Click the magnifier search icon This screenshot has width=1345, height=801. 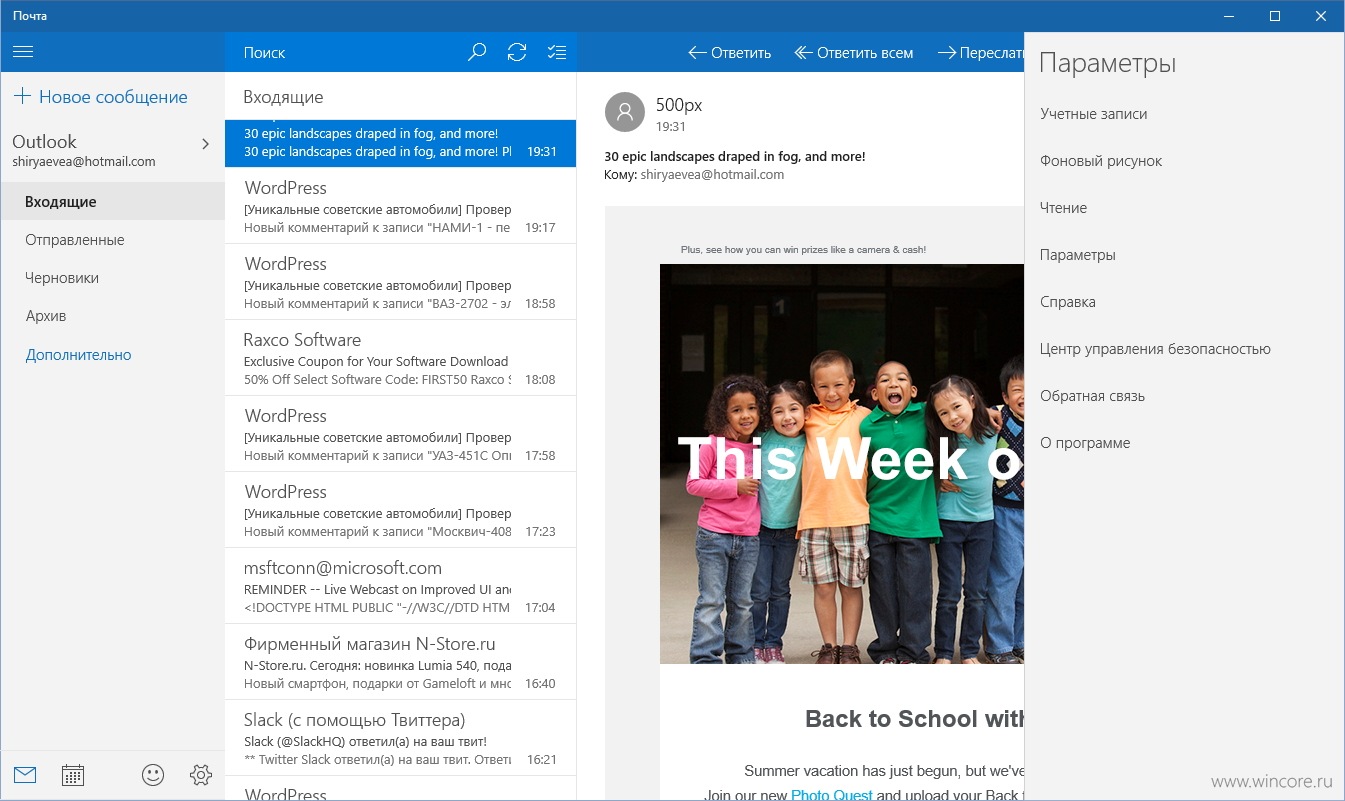click(x=477, y=52)
